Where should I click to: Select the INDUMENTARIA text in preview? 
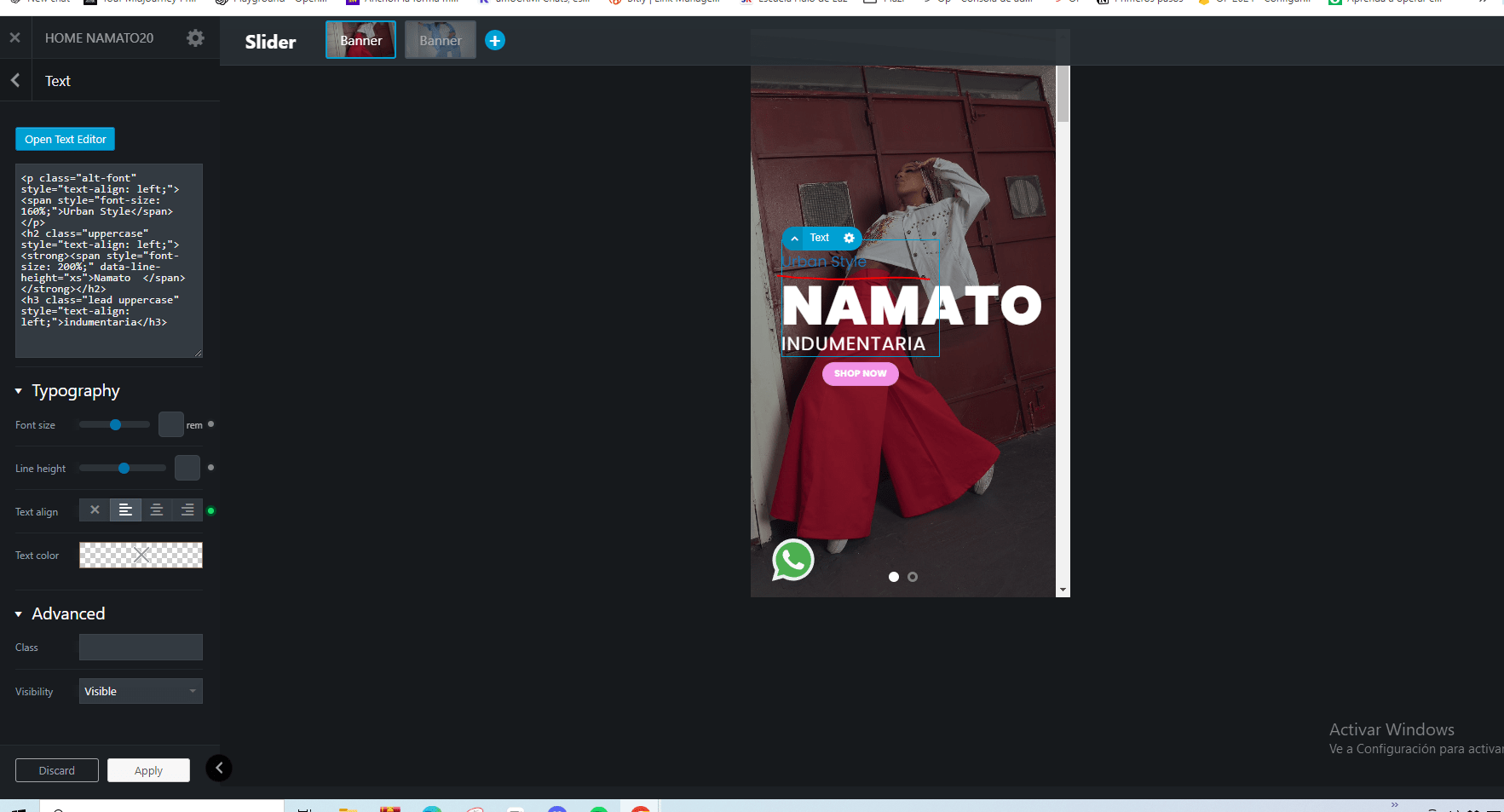[853, 343]
